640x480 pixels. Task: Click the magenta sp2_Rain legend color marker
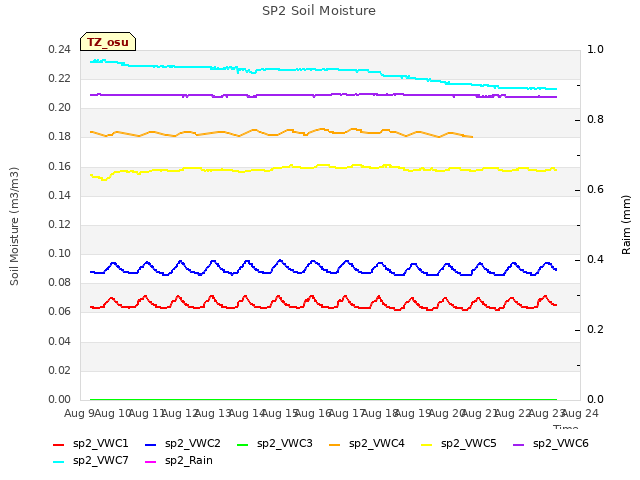(151, 462)
